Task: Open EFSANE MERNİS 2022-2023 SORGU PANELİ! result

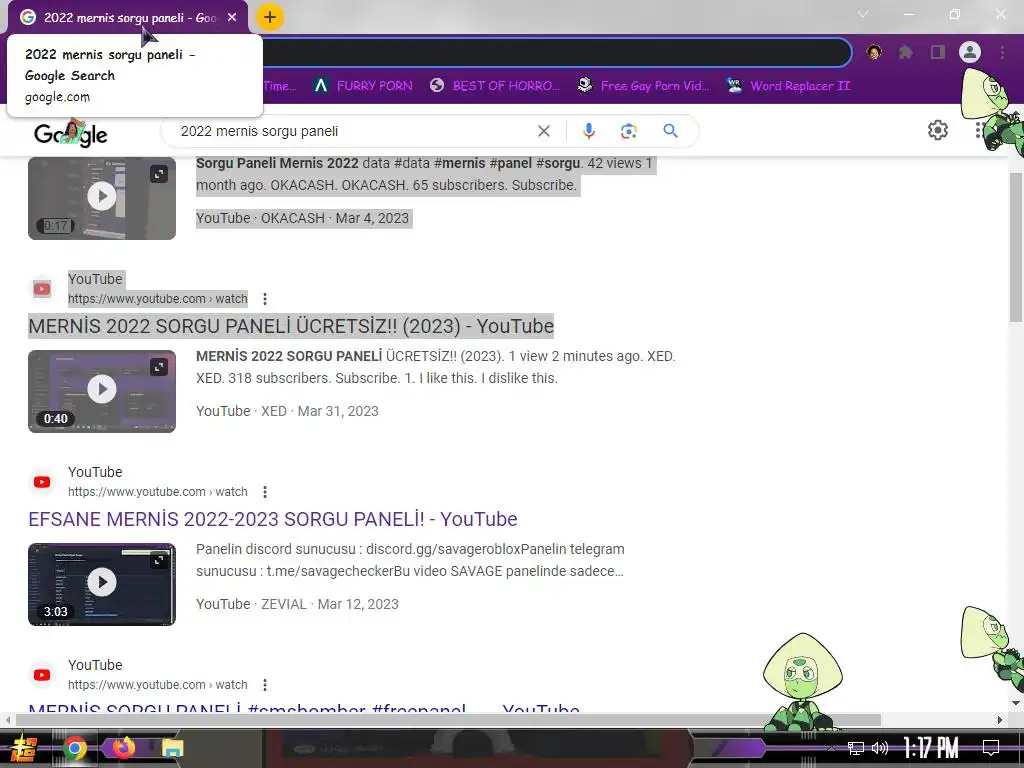Action: 272,519
